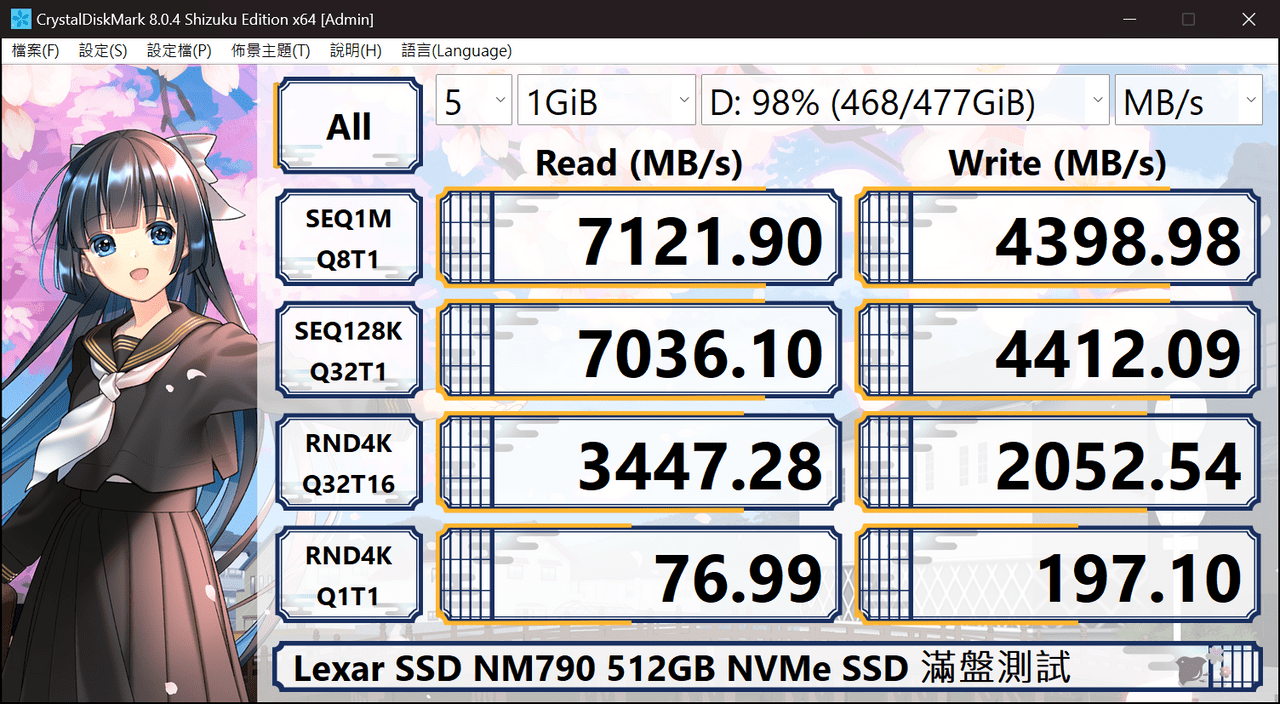
Task: Open the 說明(H) menu
Action: pos(355,51)
